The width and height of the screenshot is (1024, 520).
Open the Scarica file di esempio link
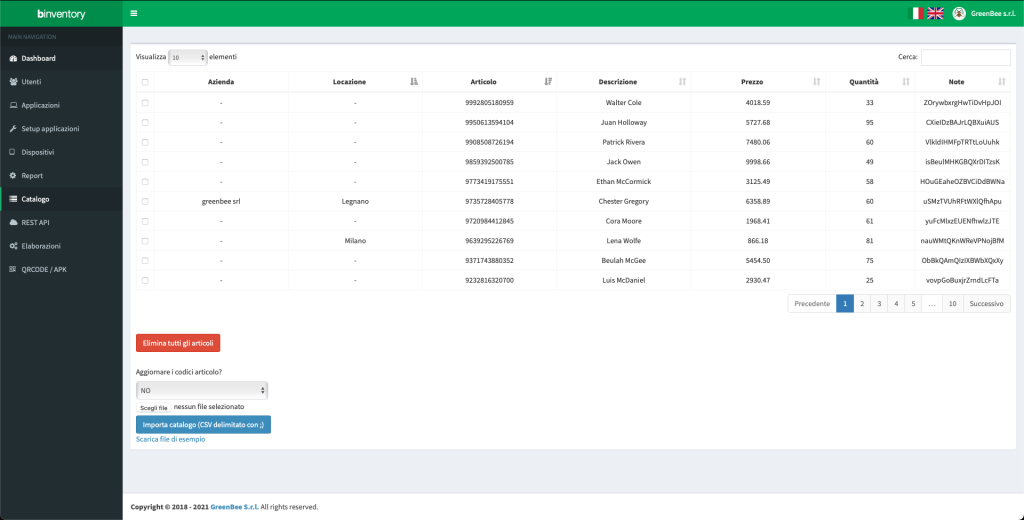(170, 440)
